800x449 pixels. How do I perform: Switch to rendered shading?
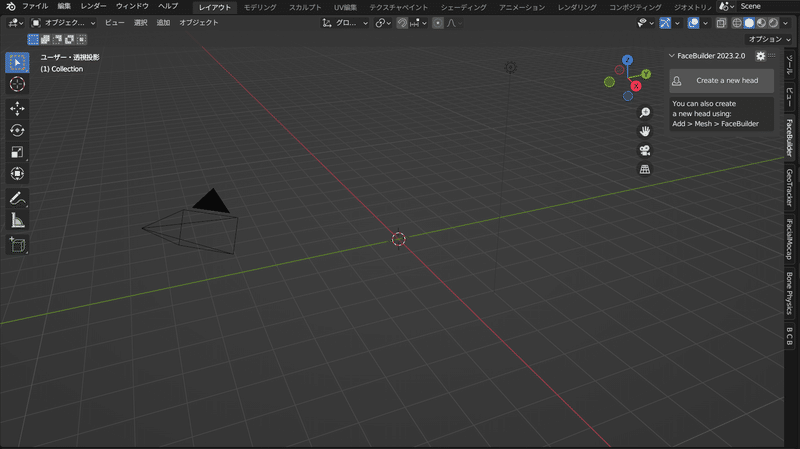pyautogui.click(x=773, y=23)
